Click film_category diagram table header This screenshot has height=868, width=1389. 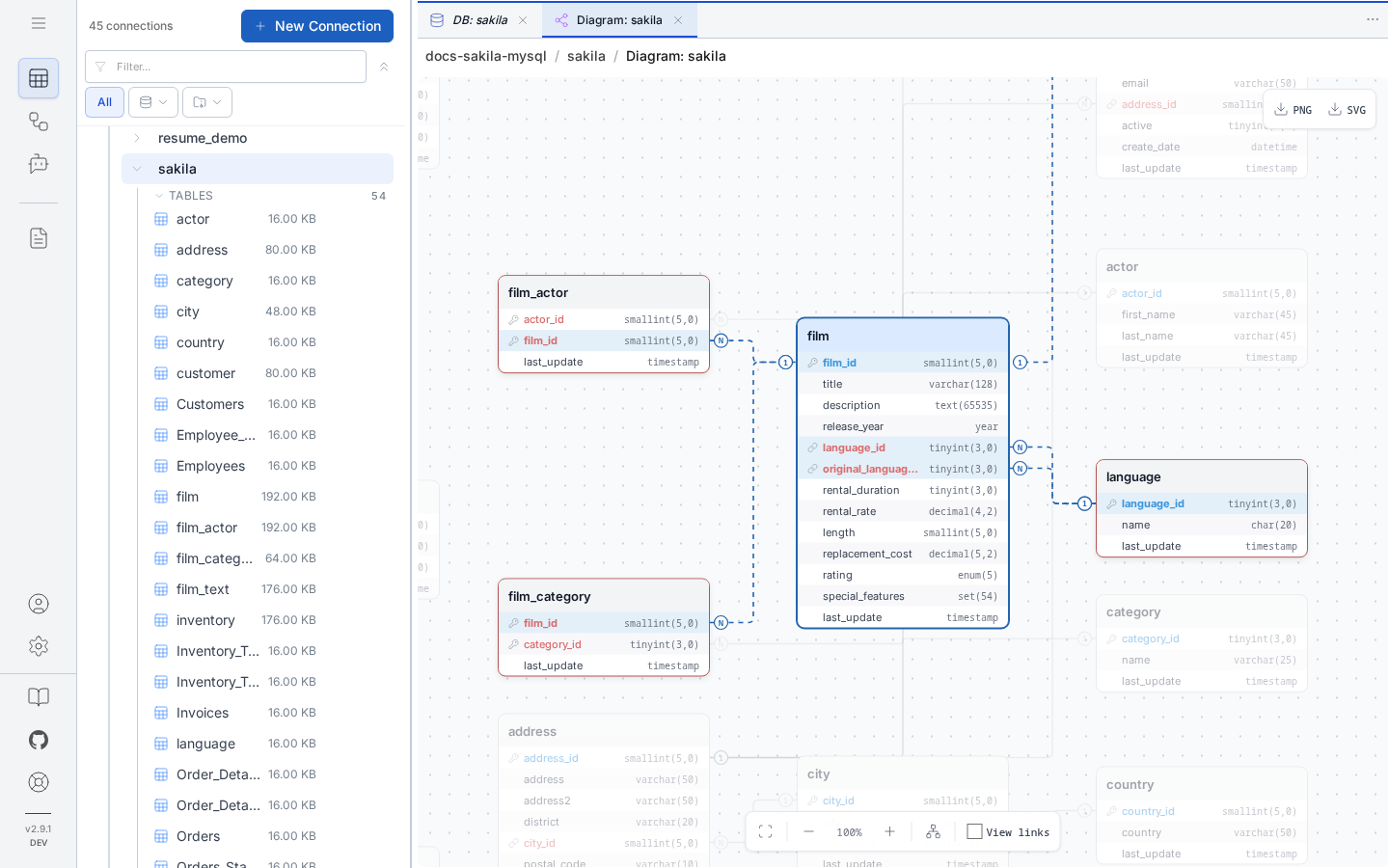coord(604,596)
